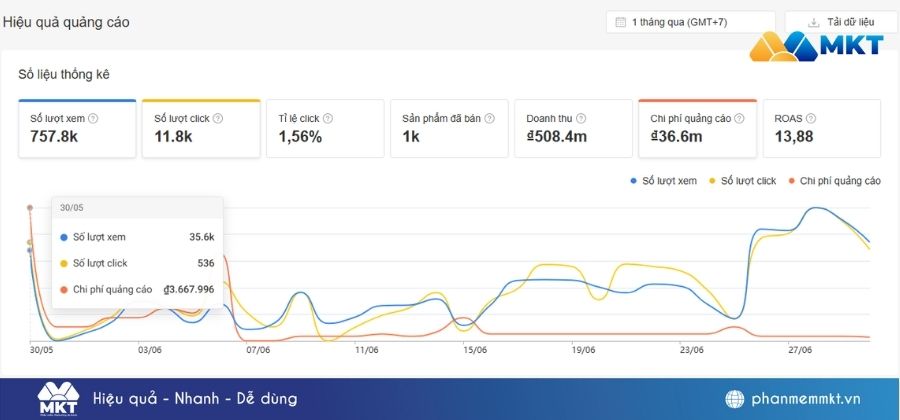Toggle the "Tỉ lệ click" metric card

point(325,129)
